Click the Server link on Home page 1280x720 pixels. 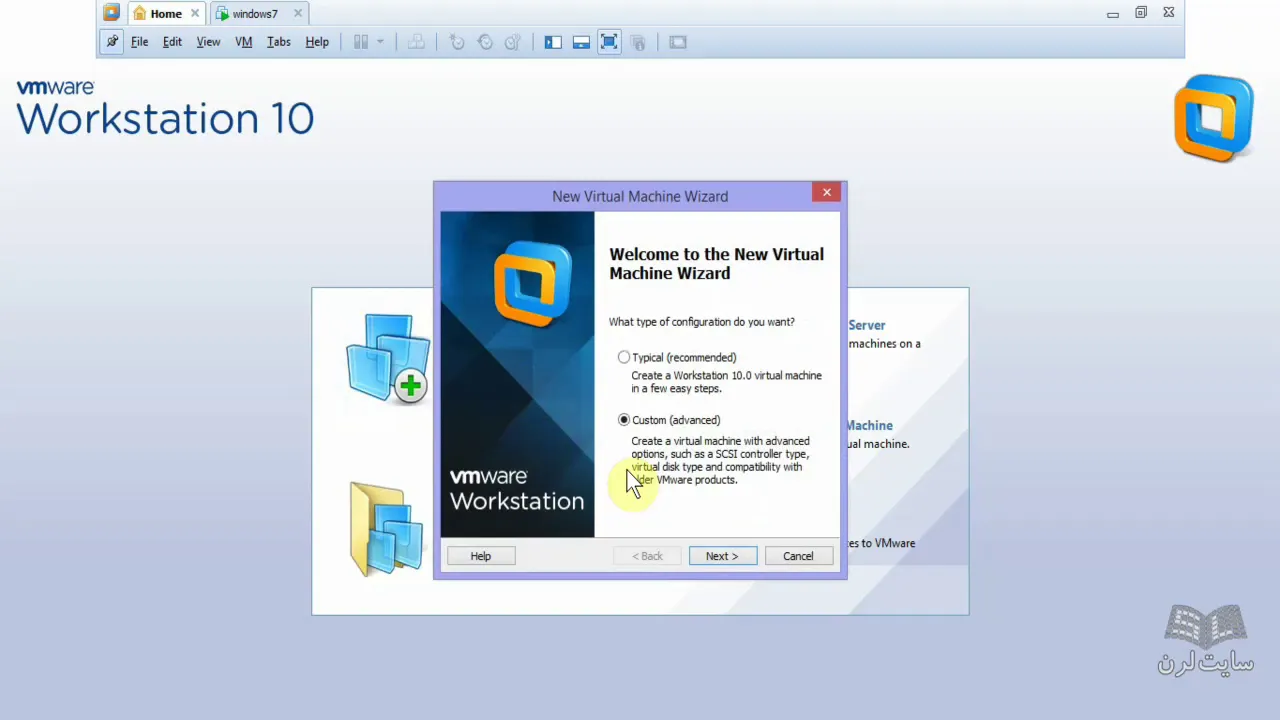pyautogui.click(x=867, y=325)
